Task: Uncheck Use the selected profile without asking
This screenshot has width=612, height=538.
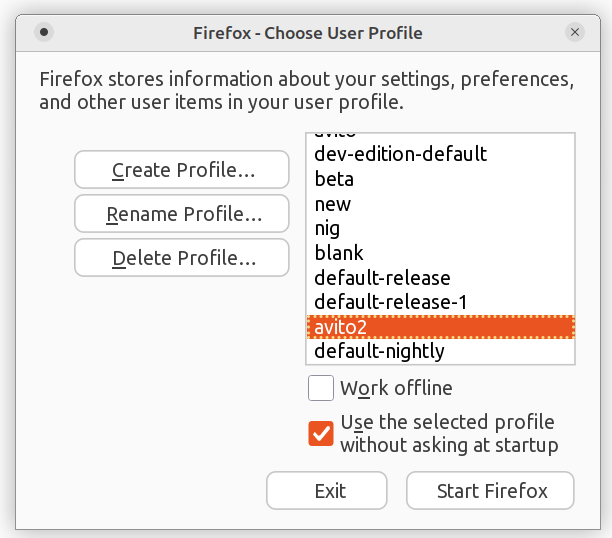Action: click(x=321, y=433)
